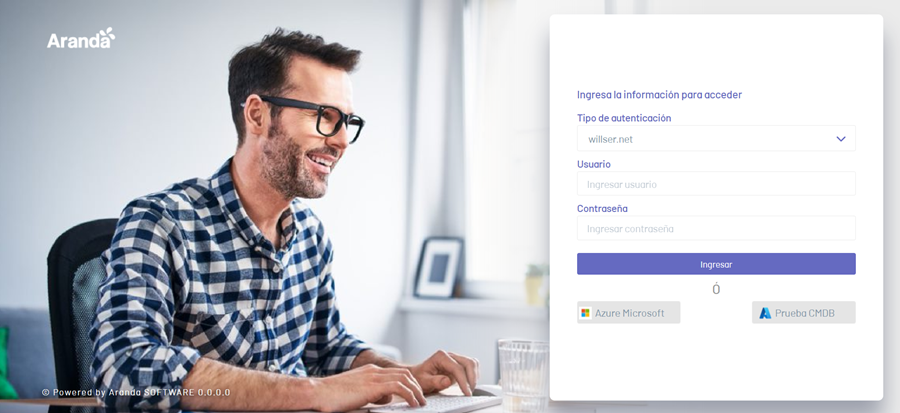This screenshot has width=900, height=413.
Task: Click the Ó separator below Ingresar
Action: coord(716,289)
